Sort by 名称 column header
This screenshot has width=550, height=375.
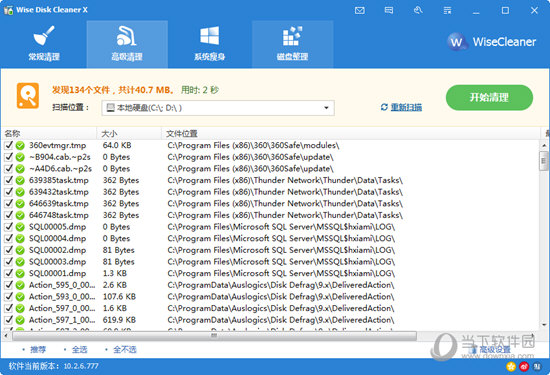(x=49, y=133)
